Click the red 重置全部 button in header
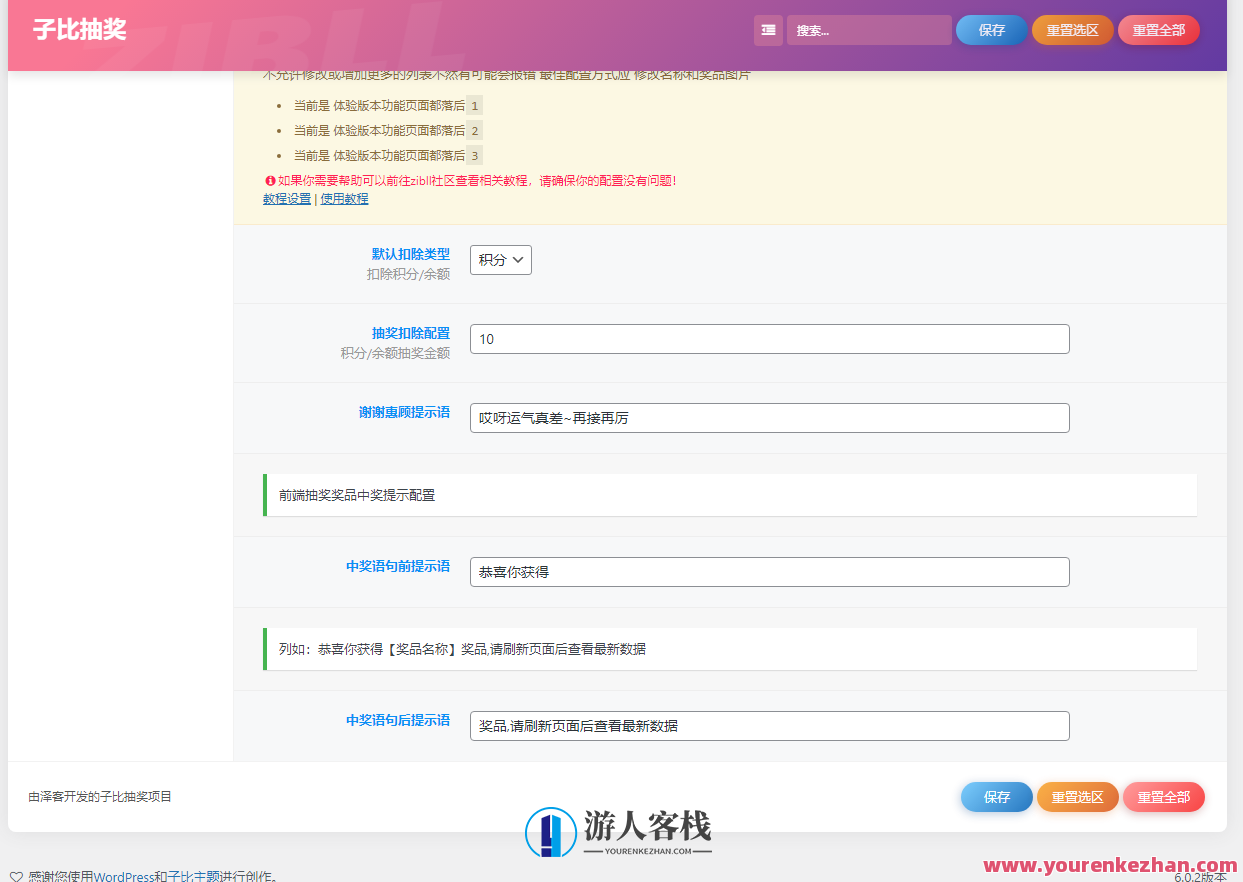This screenshot has height=882, width=1243. [x=1158, y=30]
